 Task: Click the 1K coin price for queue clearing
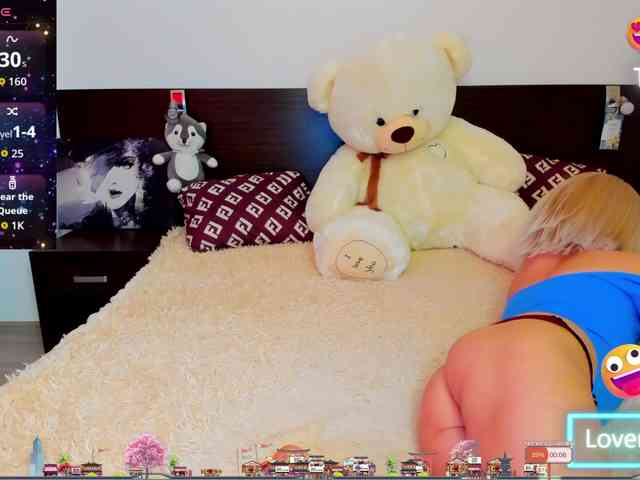pyautogui.click(x=12, y=226)
